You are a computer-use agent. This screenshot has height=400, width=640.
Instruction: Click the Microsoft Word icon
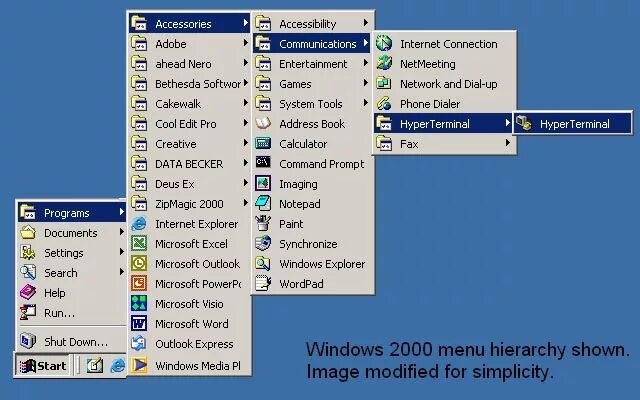pyautogui.click(x=139, y=324)
